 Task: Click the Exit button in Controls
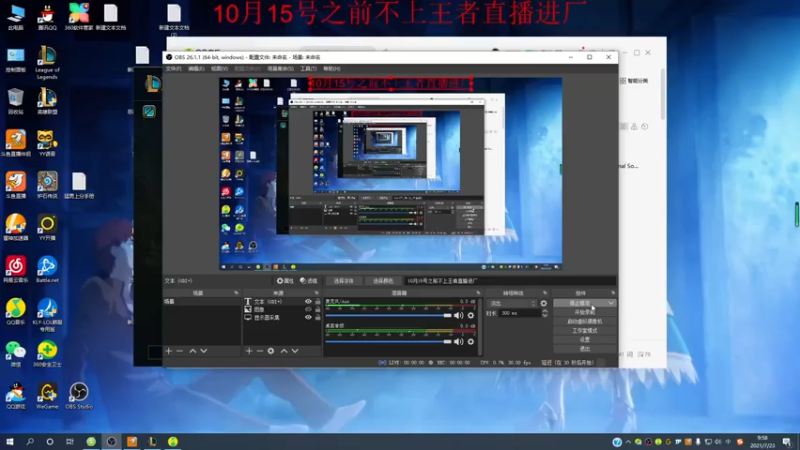coord(585,349)
